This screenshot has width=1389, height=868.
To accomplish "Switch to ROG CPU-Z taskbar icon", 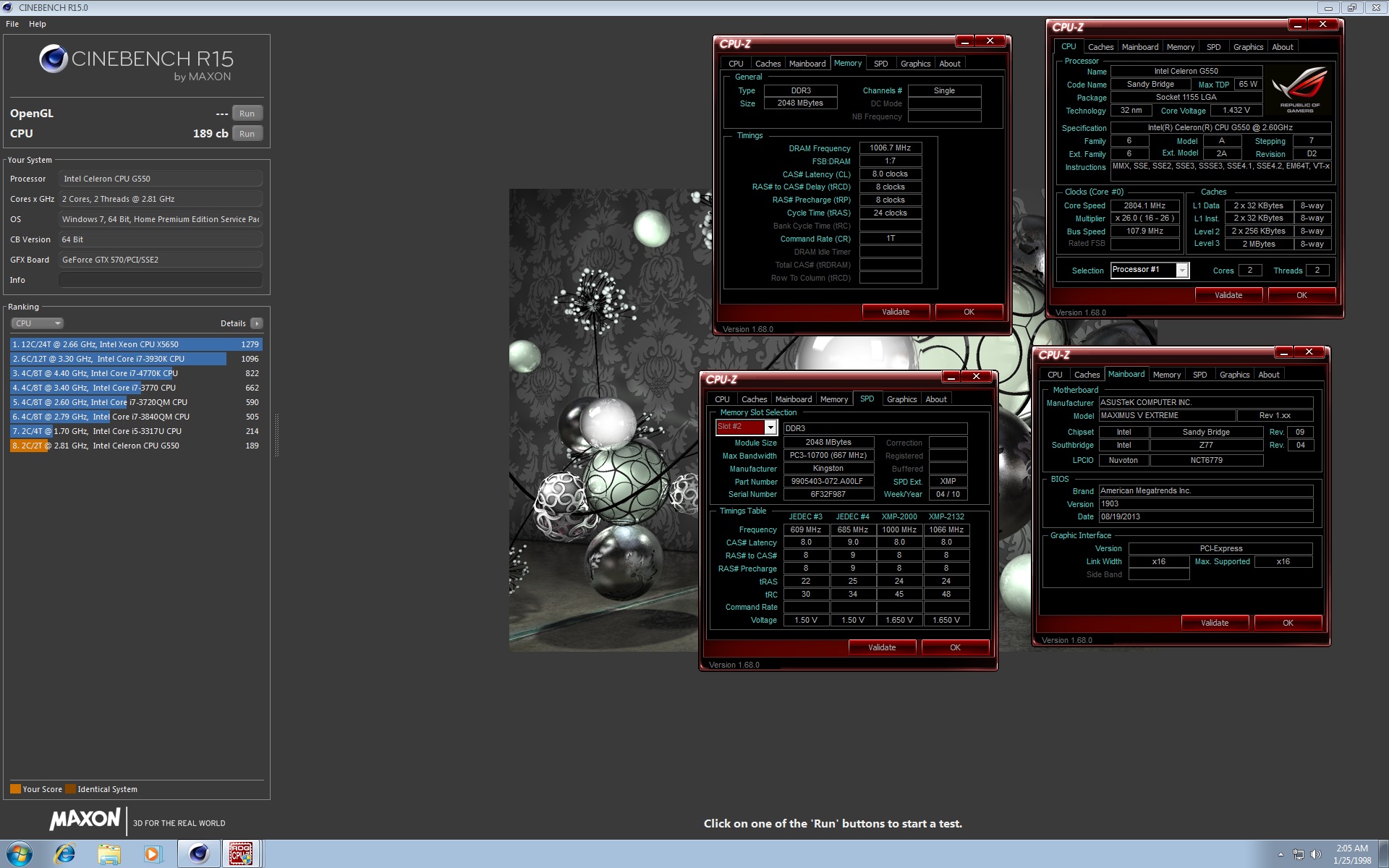I will tap(241, 854).
